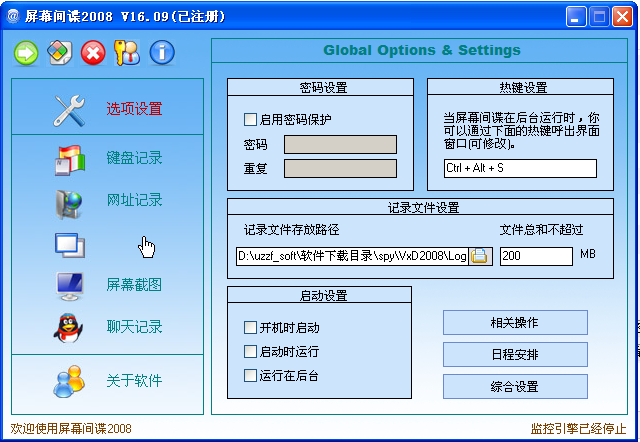The width and height of the screenshot is (640, 442).
Task: Click the 重复 password input field
Action: point(340,169)
